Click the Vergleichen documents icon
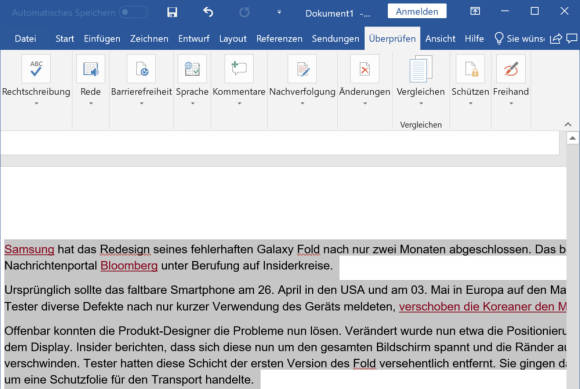 (x=421, y=69)
